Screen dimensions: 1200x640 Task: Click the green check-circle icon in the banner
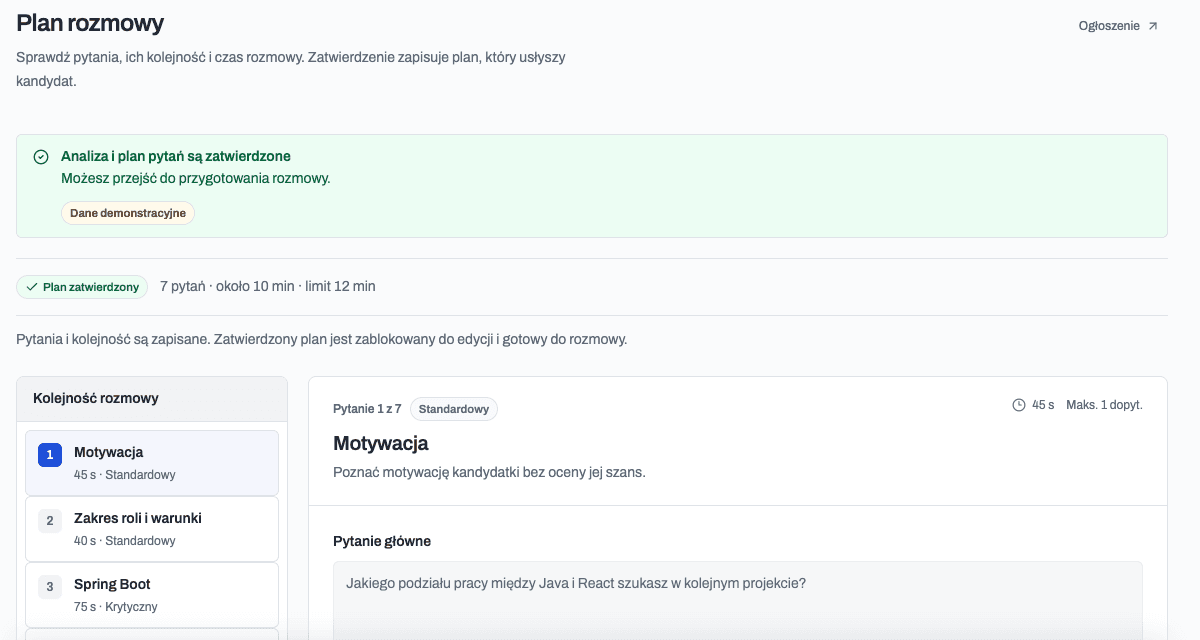41,157
